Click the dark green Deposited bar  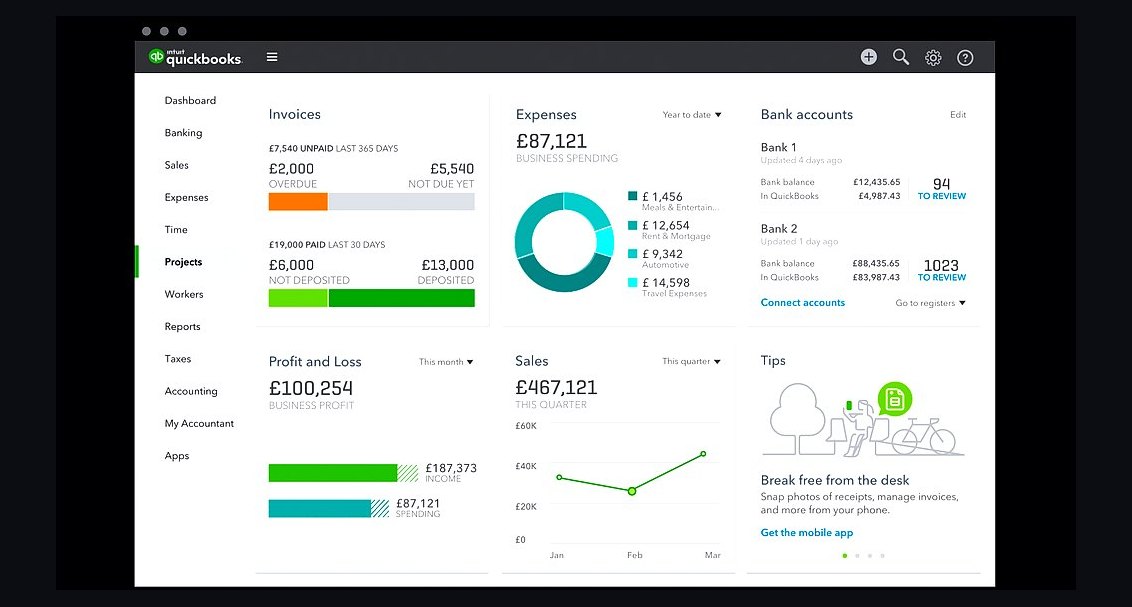[401, 298]
